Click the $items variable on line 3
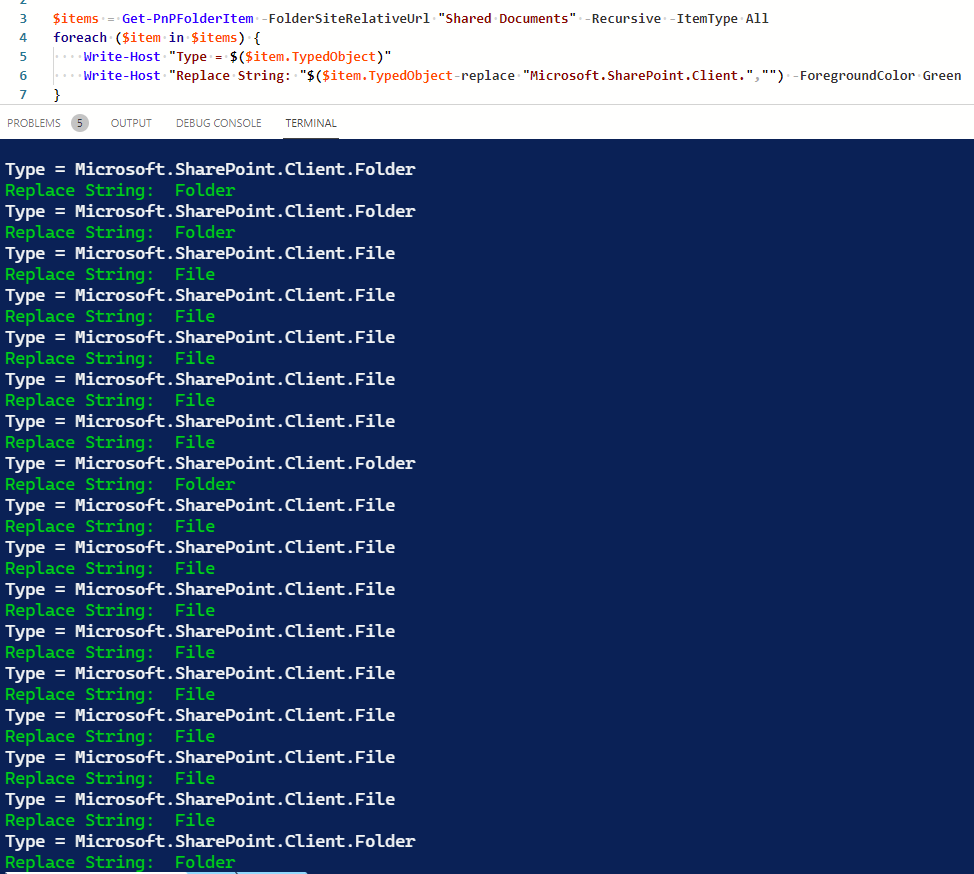This screenshot has width=974, height=874. 76,18
